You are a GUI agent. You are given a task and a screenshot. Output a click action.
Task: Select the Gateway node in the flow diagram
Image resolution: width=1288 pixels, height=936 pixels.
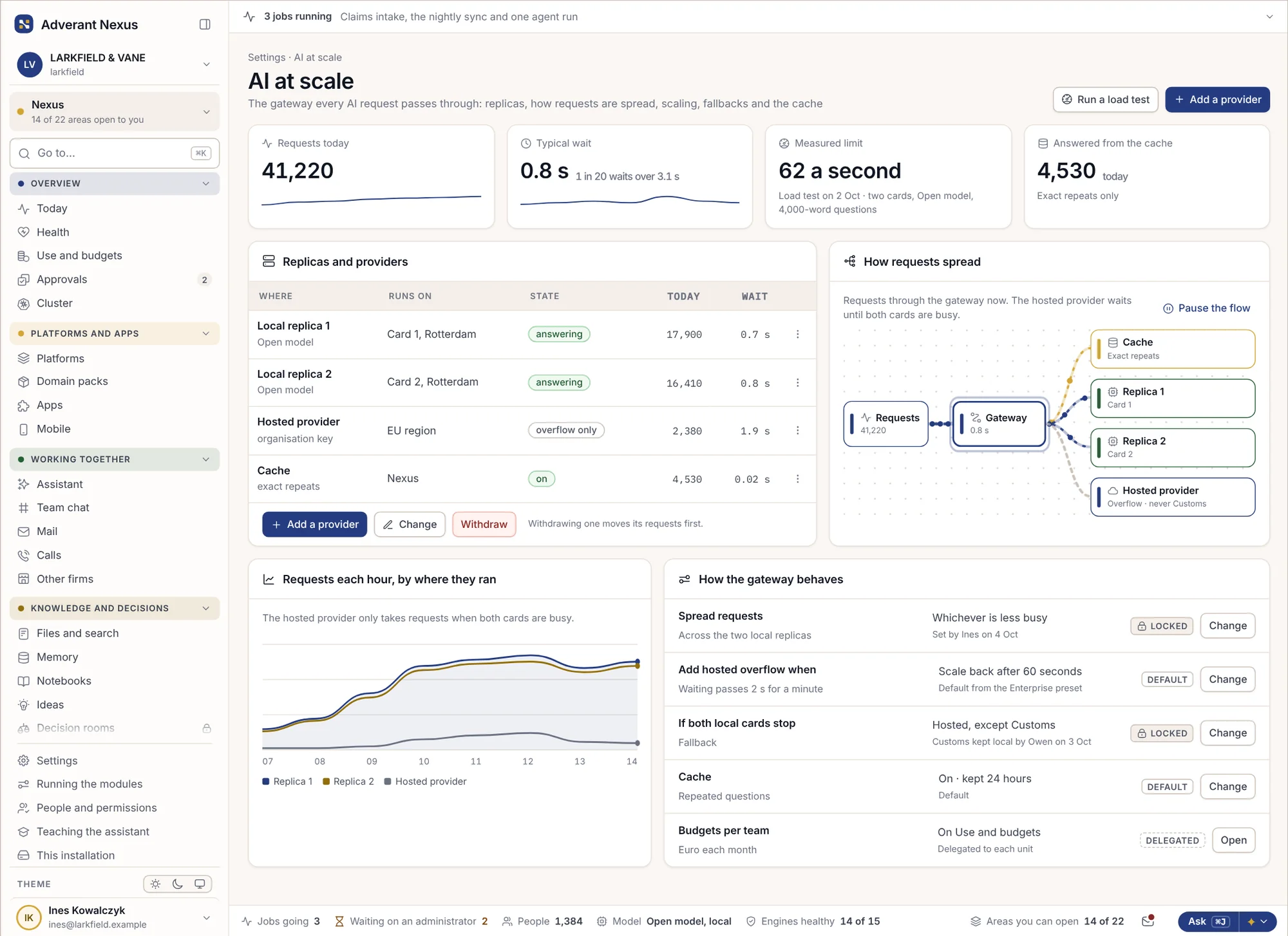(999, 424)
